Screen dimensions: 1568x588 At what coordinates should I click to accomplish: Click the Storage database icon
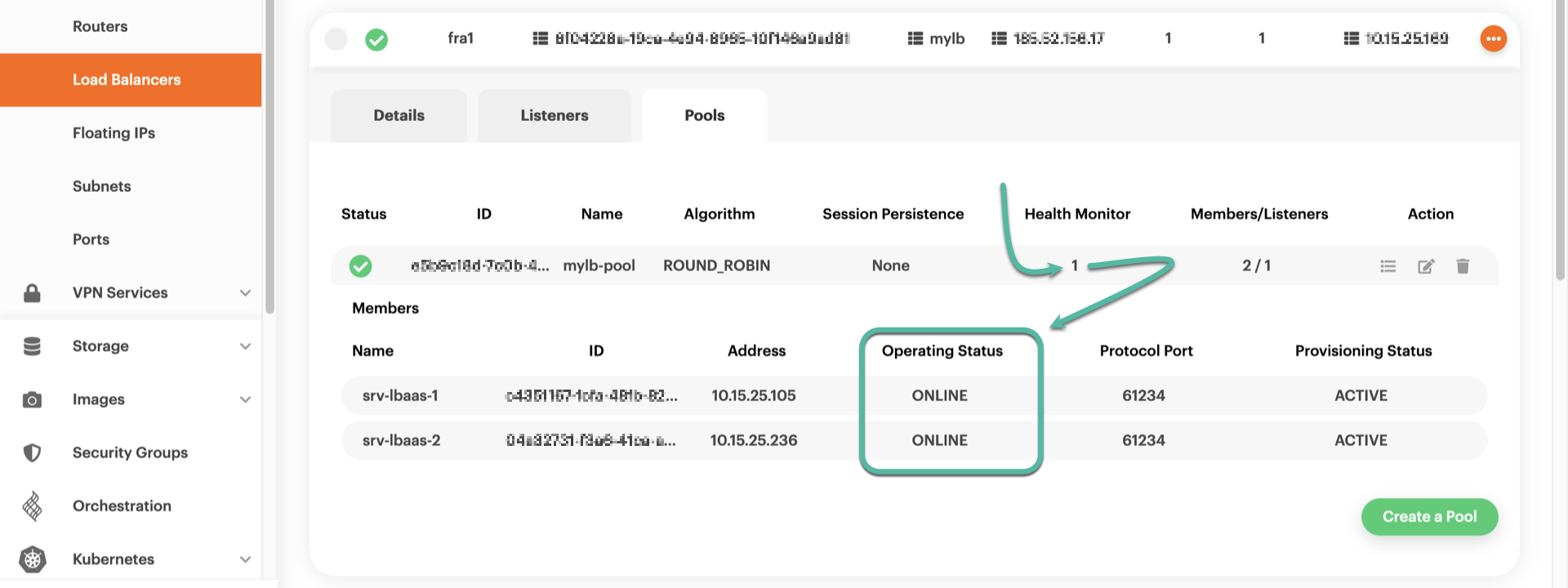click(32, 346)
